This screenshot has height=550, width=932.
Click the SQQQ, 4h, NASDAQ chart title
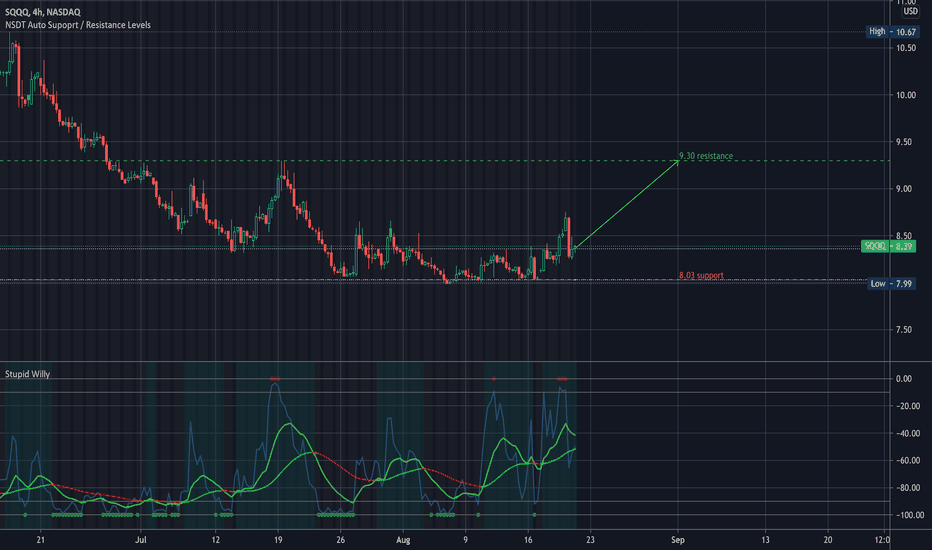coord(43,12)
